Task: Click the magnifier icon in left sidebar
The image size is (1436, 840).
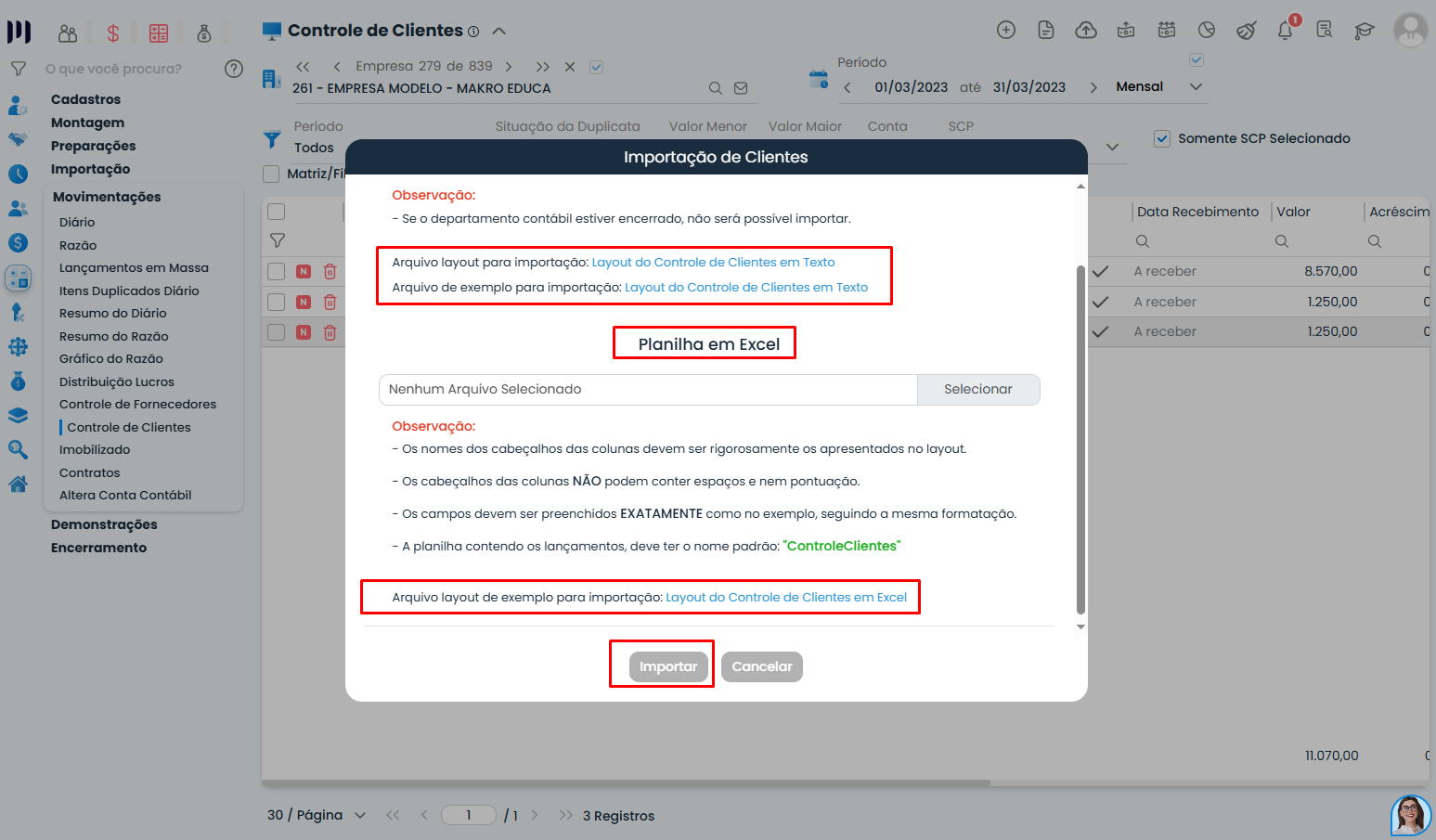Action: tap(18, 450)
